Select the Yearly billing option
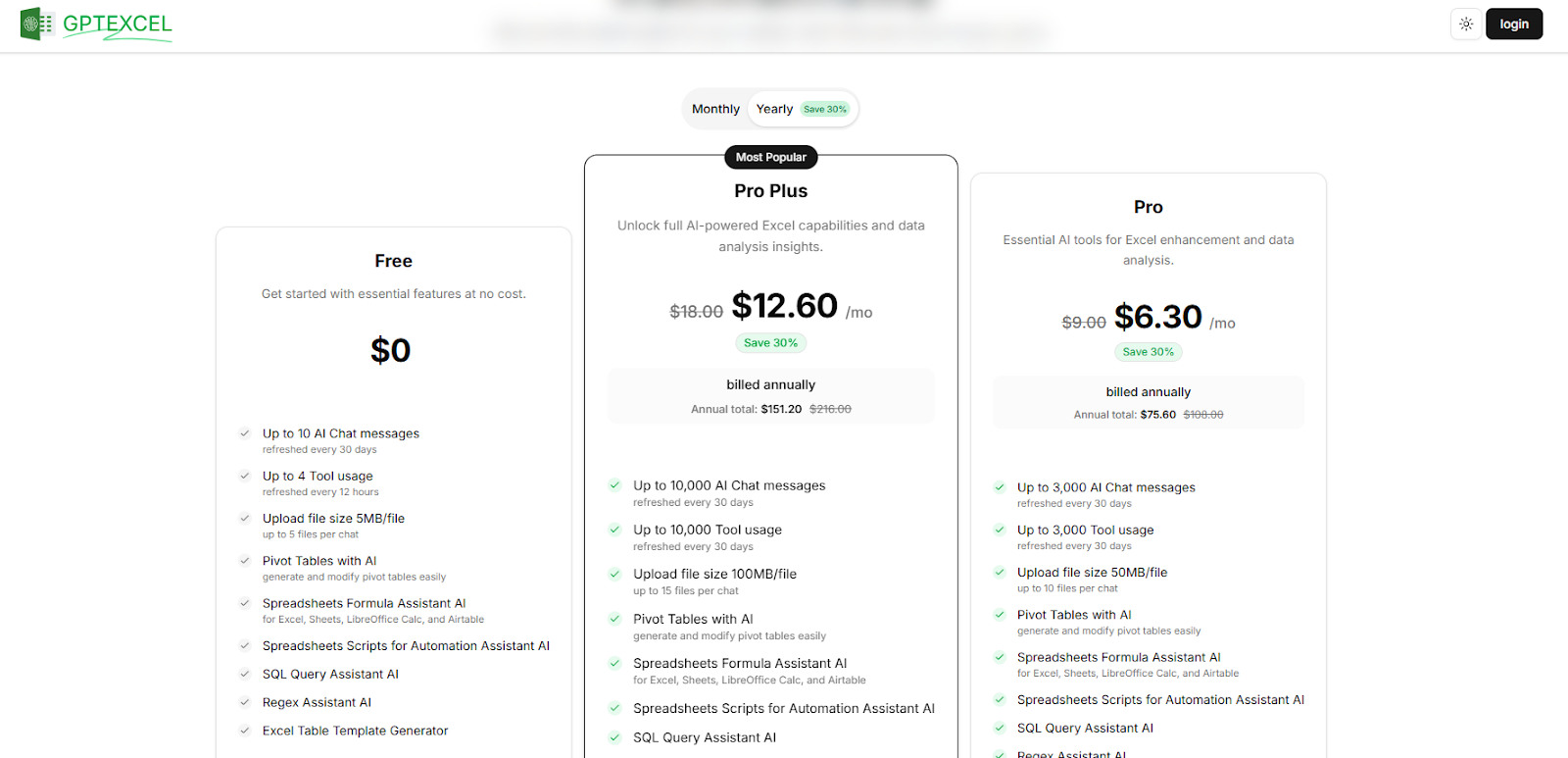Screen dimensions: 1568x758 pos(773,109)
